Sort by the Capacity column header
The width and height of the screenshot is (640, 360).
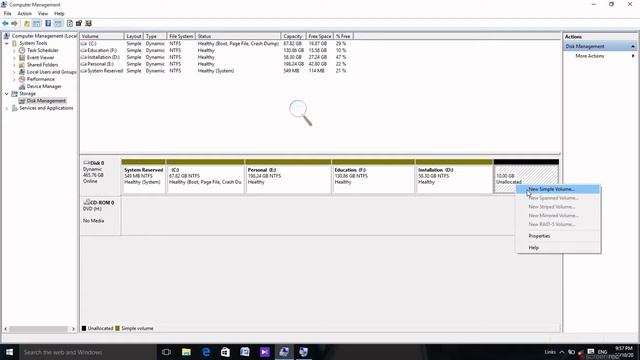(x=293, y=36)
